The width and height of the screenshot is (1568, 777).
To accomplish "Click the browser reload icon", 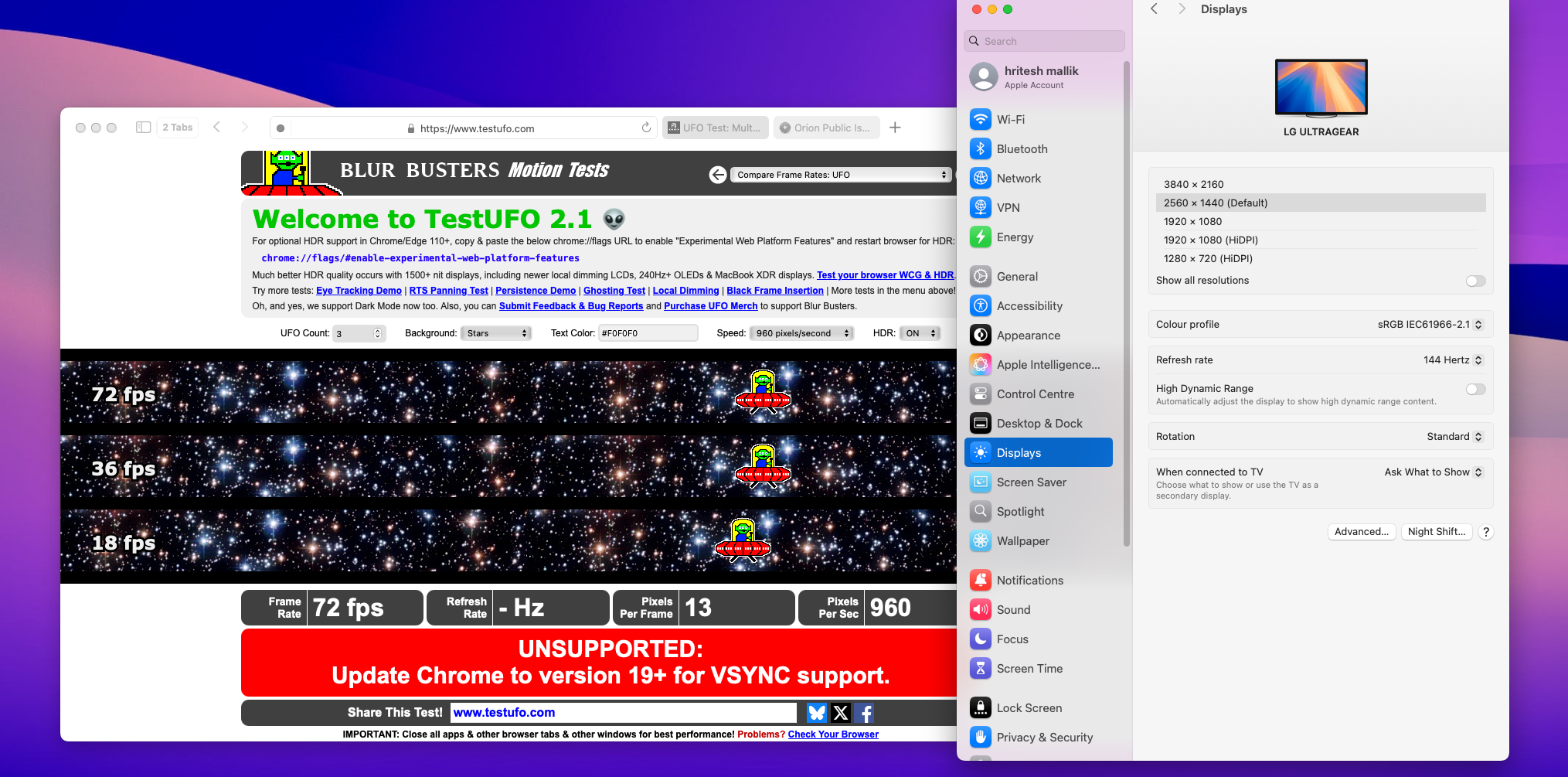I will point(646,128).
